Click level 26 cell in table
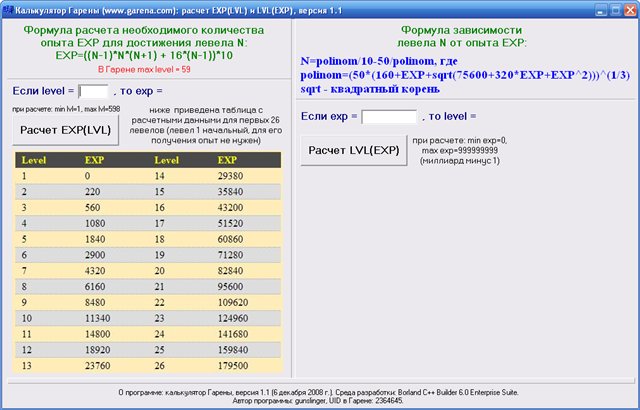This screenshot has height=410, width=640. (160, 366)
